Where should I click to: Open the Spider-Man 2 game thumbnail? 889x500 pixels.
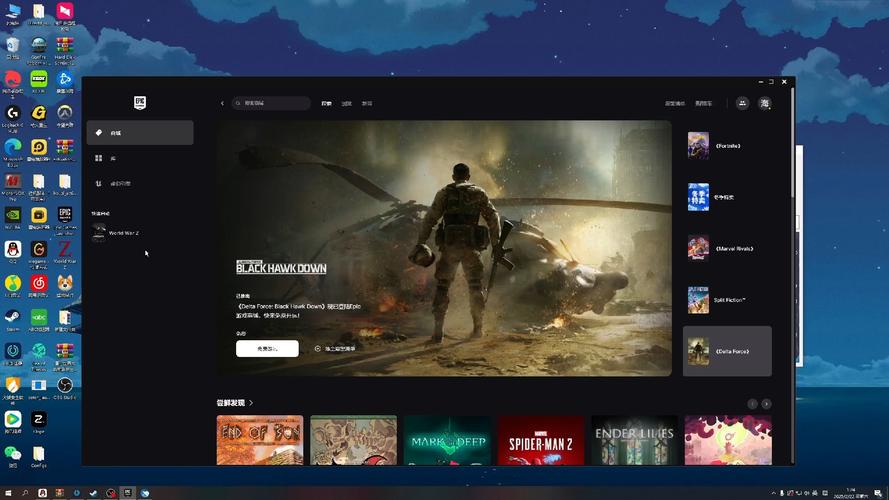(540, 440)
